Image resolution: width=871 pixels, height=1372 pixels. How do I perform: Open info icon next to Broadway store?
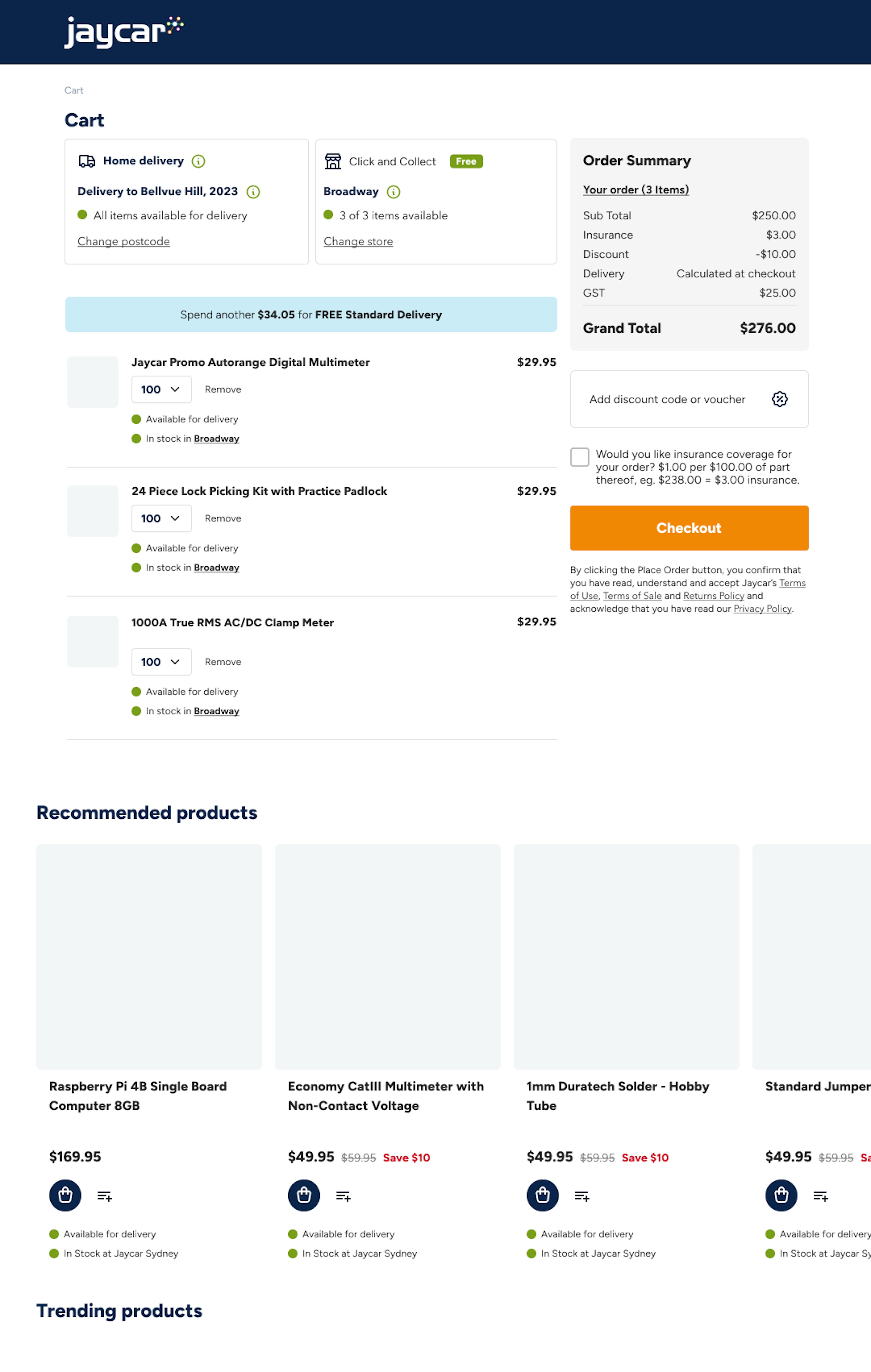pos(393,192)
